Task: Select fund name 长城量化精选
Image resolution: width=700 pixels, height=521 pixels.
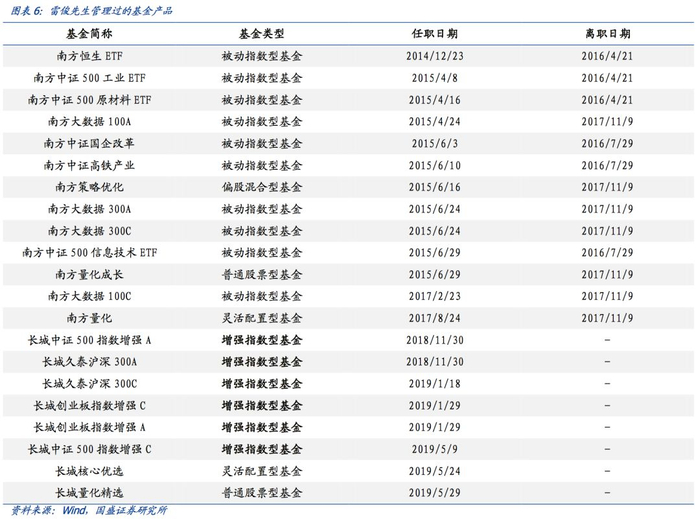Action: click(89, 493)
